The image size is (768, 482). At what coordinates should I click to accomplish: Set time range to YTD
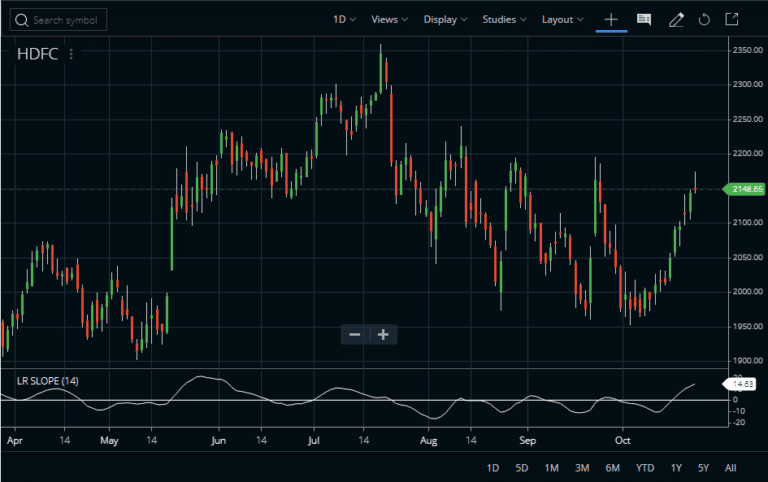click(x=645, y=468)
